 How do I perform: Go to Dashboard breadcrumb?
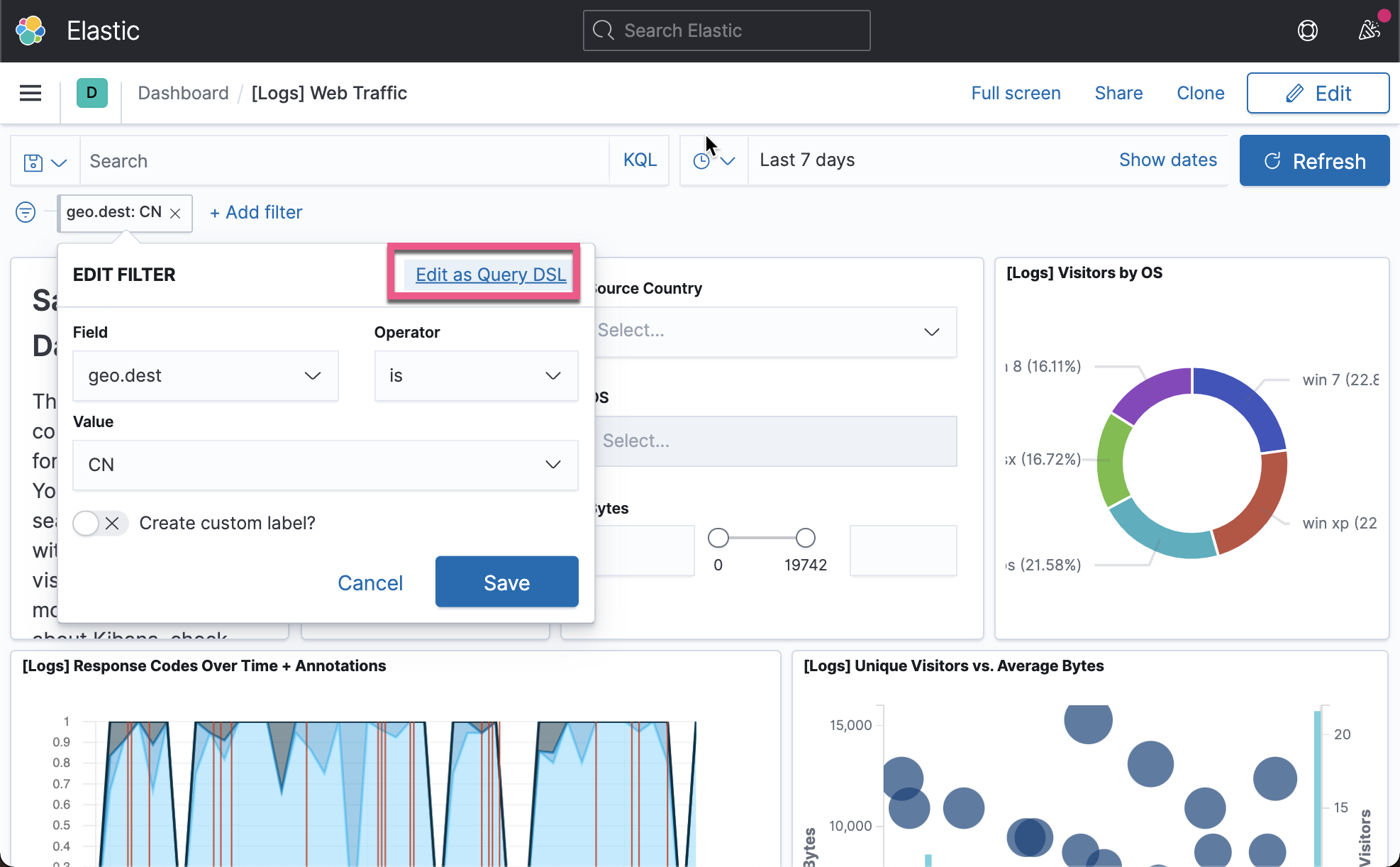183,93
